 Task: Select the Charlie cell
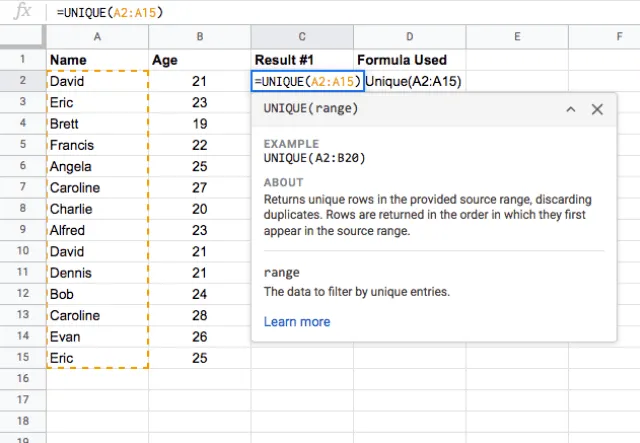98,209
